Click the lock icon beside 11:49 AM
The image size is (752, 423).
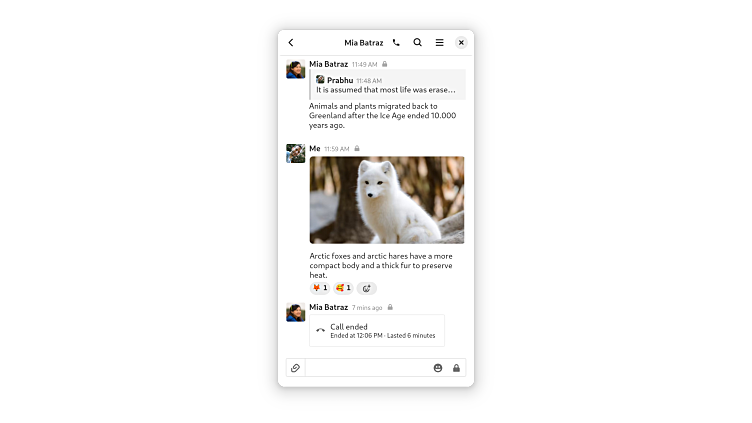tap(385, 64)
